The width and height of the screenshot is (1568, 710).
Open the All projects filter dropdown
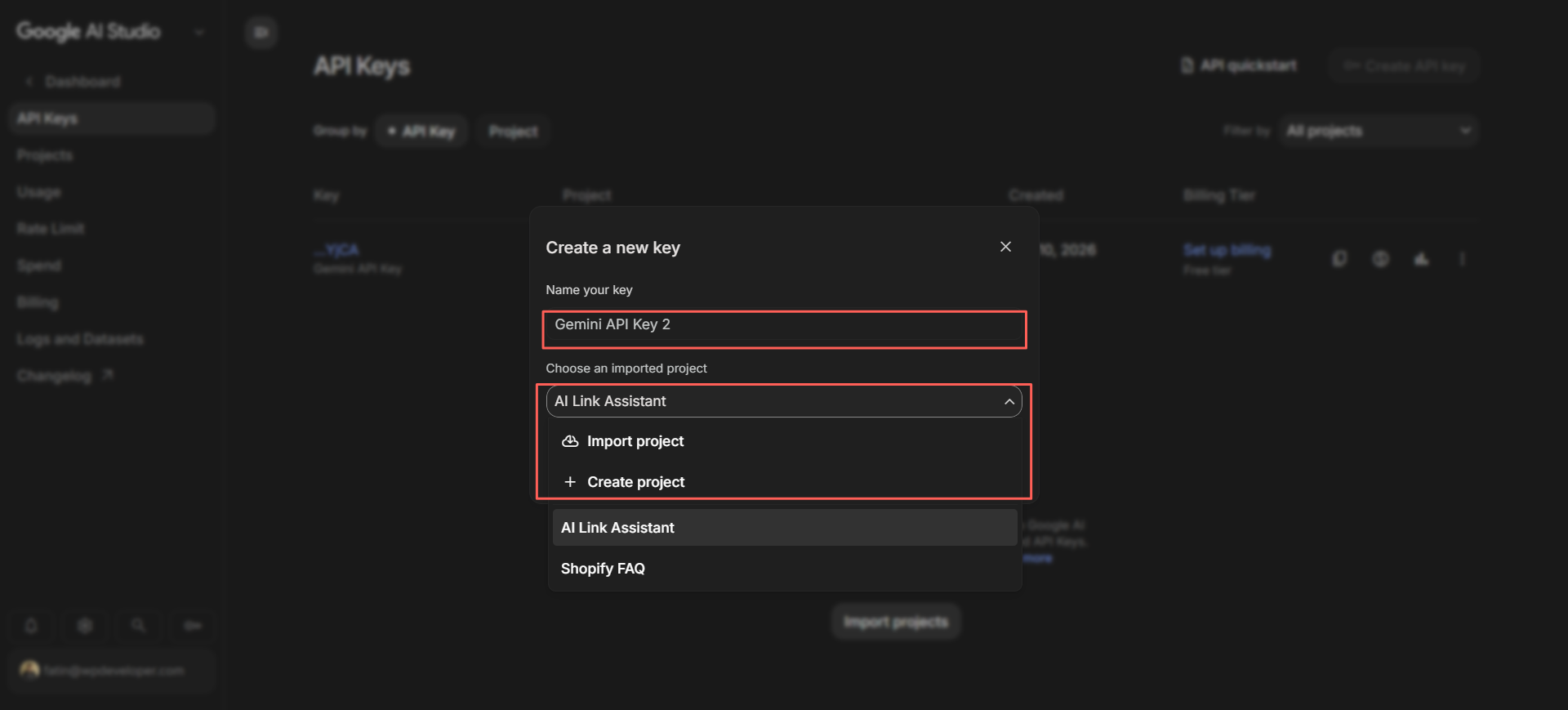pyautogui.click(x=1379, y=131)
